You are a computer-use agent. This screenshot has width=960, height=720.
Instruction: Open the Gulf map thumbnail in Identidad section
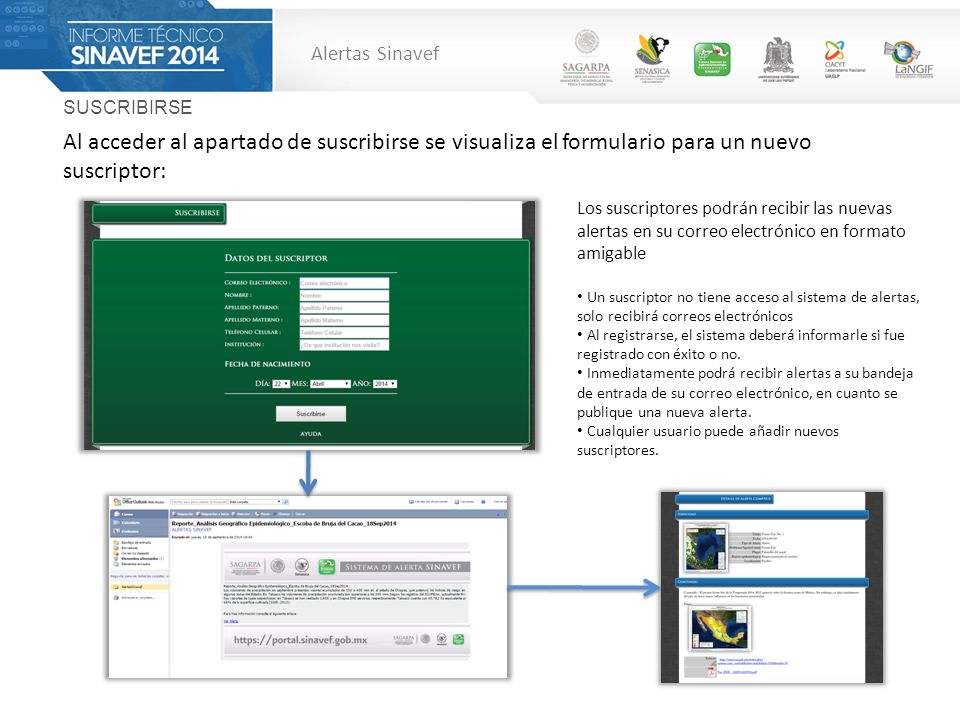tap(706, 547)
